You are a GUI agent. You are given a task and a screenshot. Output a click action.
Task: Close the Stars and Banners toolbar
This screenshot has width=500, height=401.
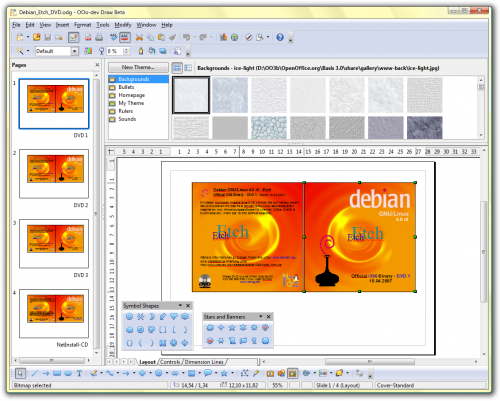pyautogui.click(x=269, y=316)
